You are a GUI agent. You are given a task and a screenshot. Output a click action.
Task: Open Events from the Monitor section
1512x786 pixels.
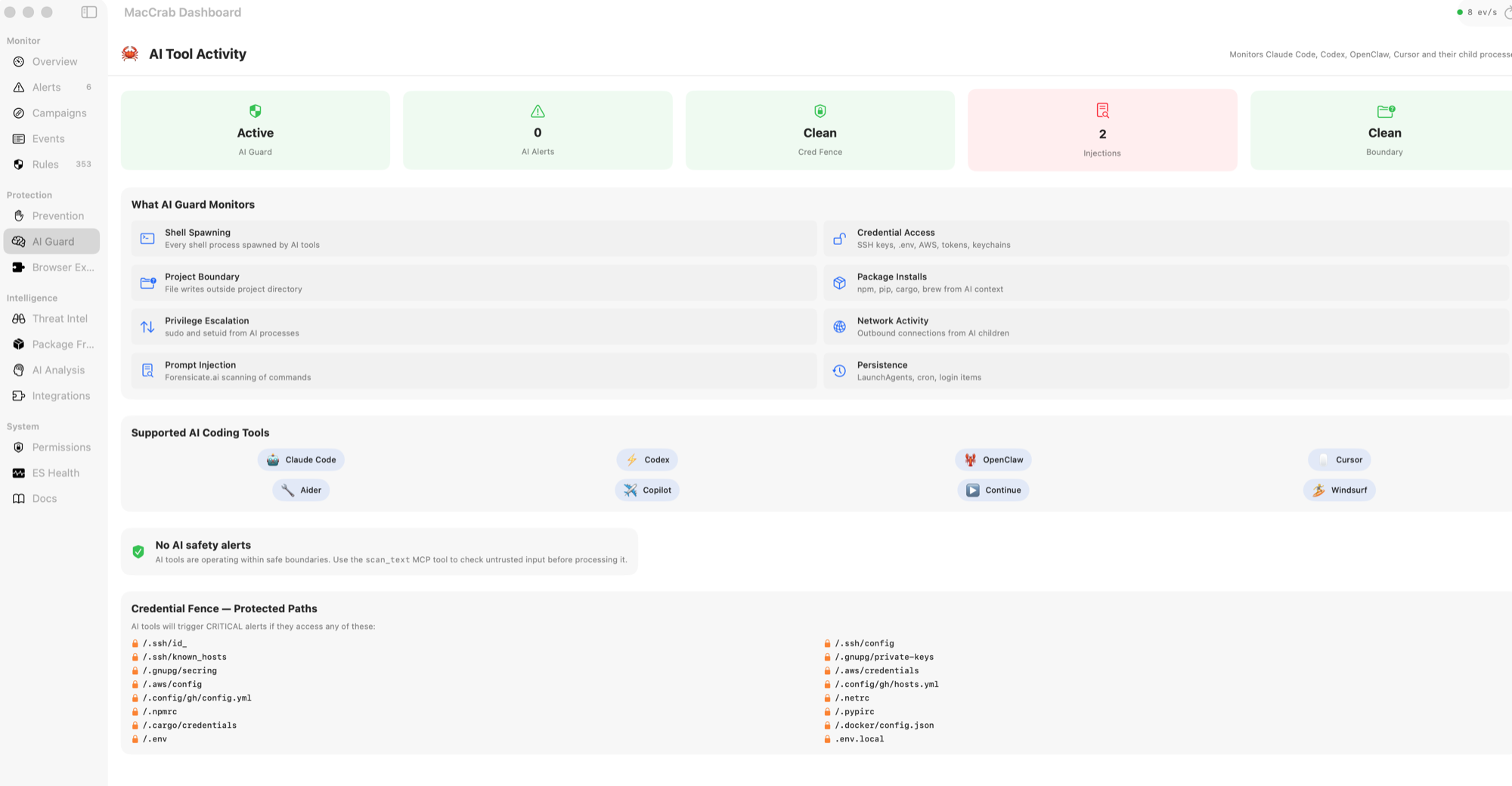(x=47, y=138)
